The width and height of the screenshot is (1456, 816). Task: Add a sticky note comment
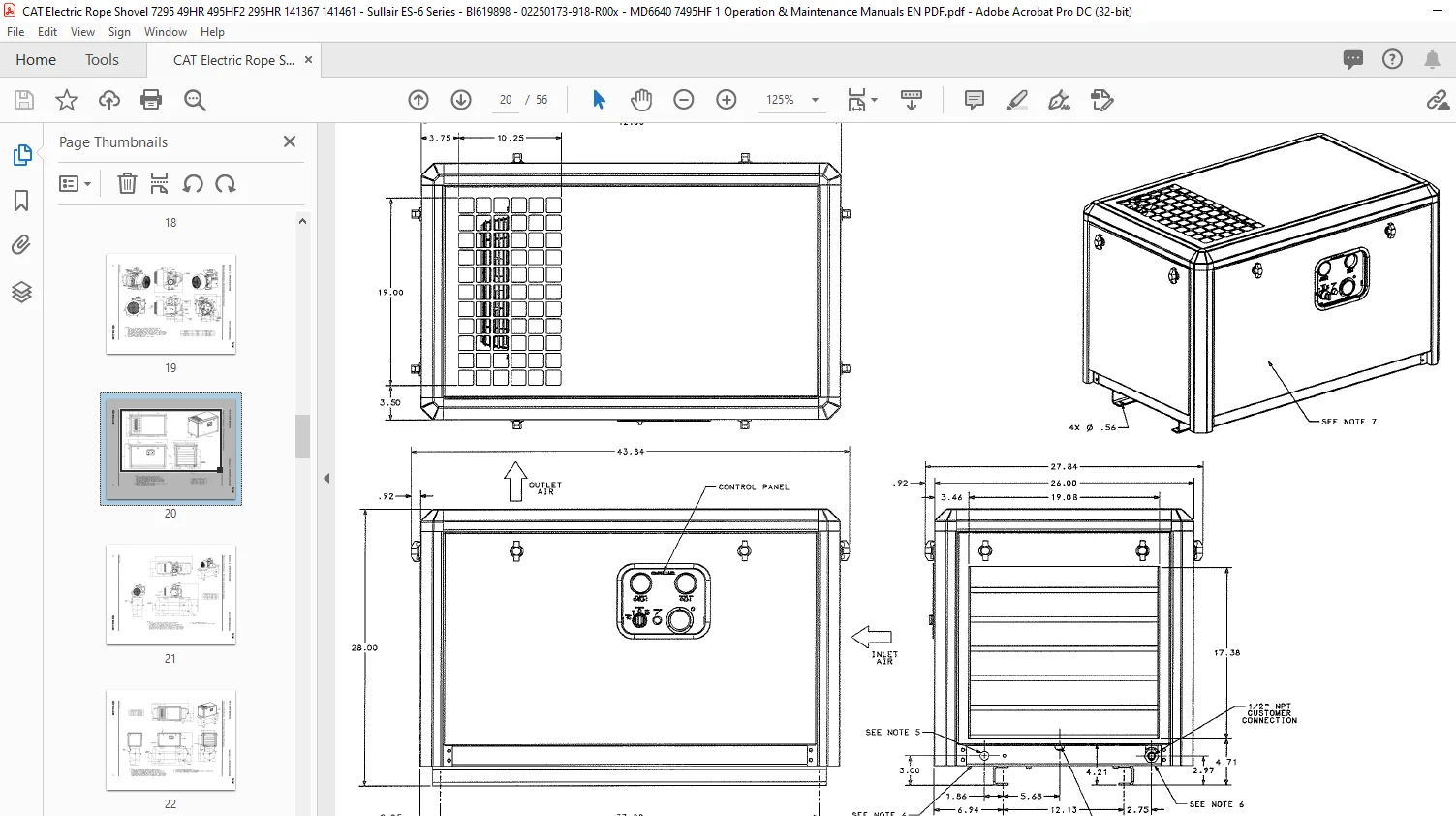(x=975, y=100)
